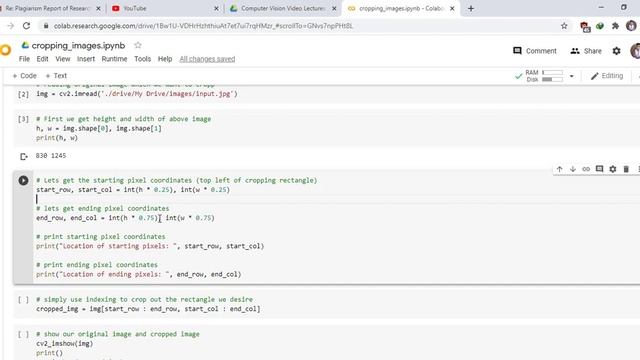Image resolution: width=640 pixels, height=360 pixels.
Task: Star the cropping_images.ipynb notebook
Action: 138,45
